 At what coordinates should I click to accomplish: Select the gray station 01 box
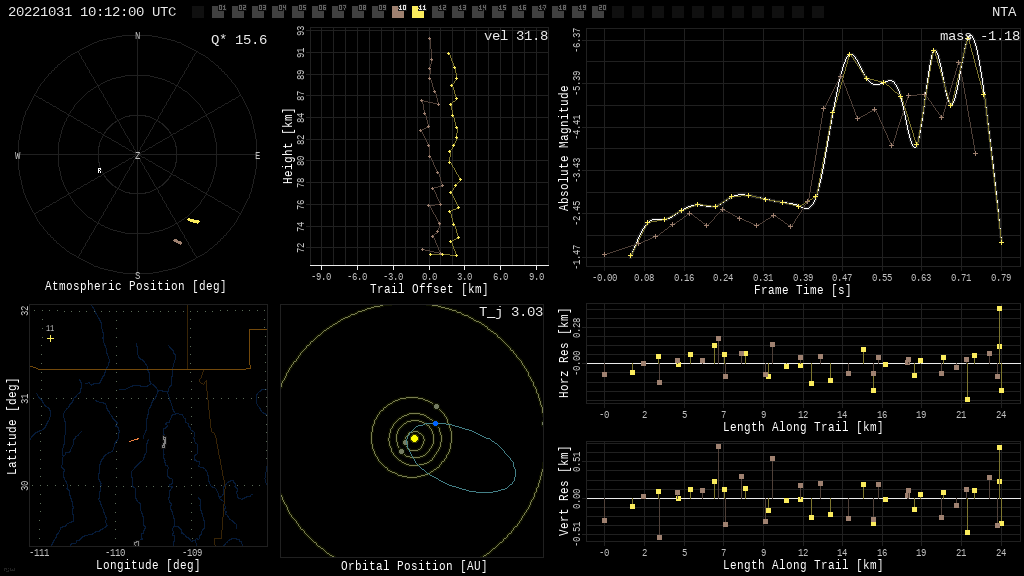pos(218,12)
